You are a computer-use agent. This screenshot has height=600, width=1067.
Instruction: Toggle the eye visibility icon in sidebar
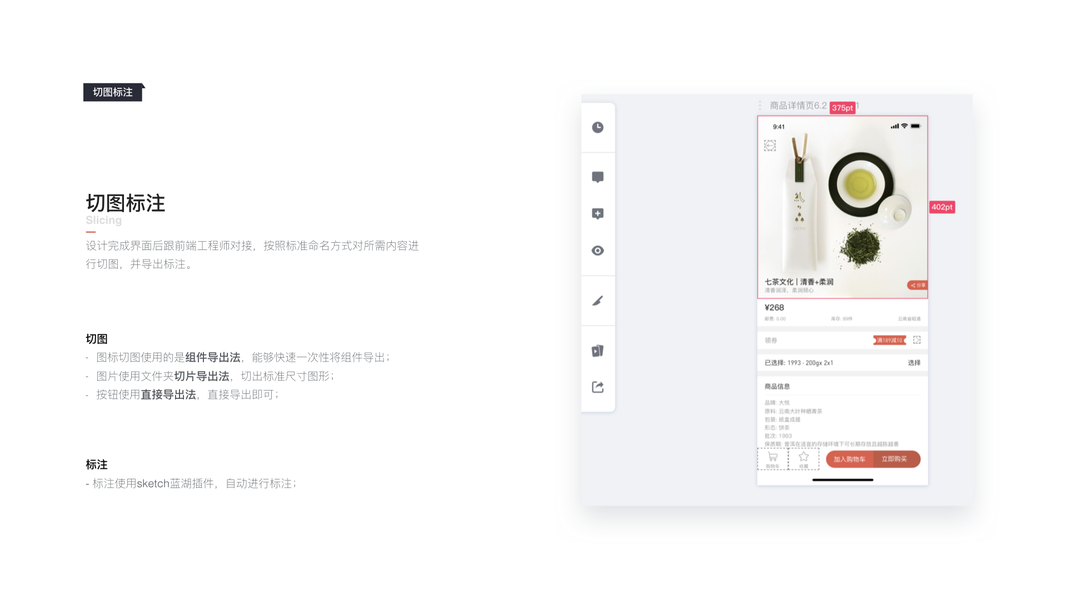597,250
